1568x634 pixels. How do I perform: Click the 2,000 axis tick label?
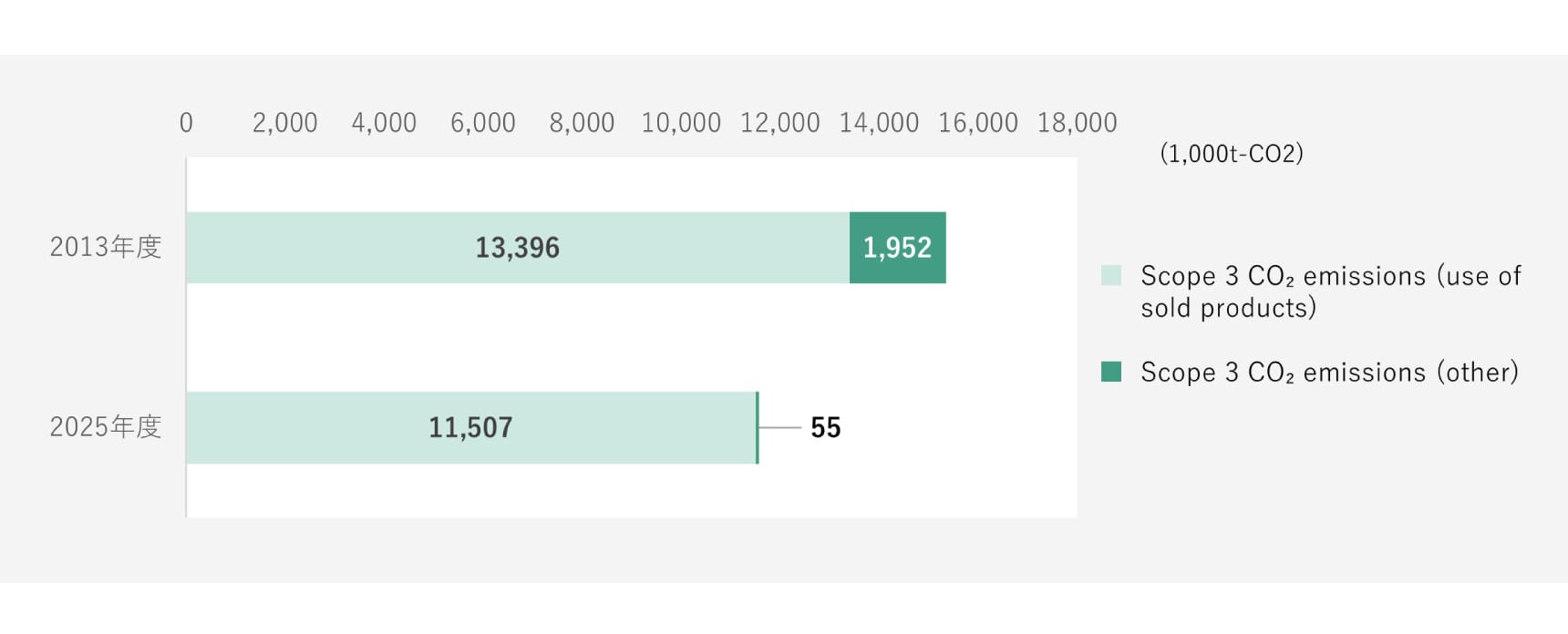tap(285, 123)
